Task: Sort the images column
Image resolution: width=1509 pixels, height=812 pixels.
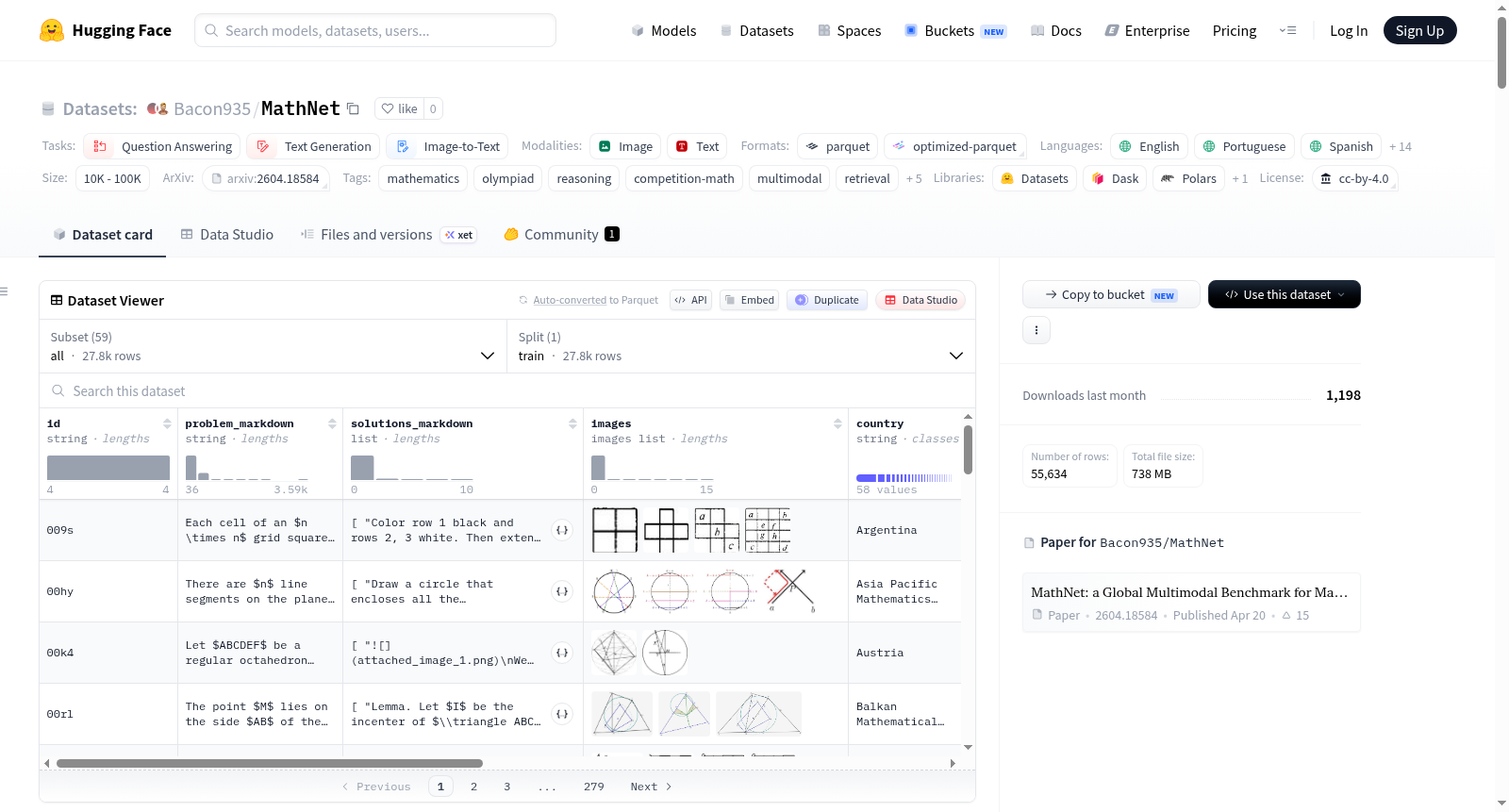Action: [837, 424]
